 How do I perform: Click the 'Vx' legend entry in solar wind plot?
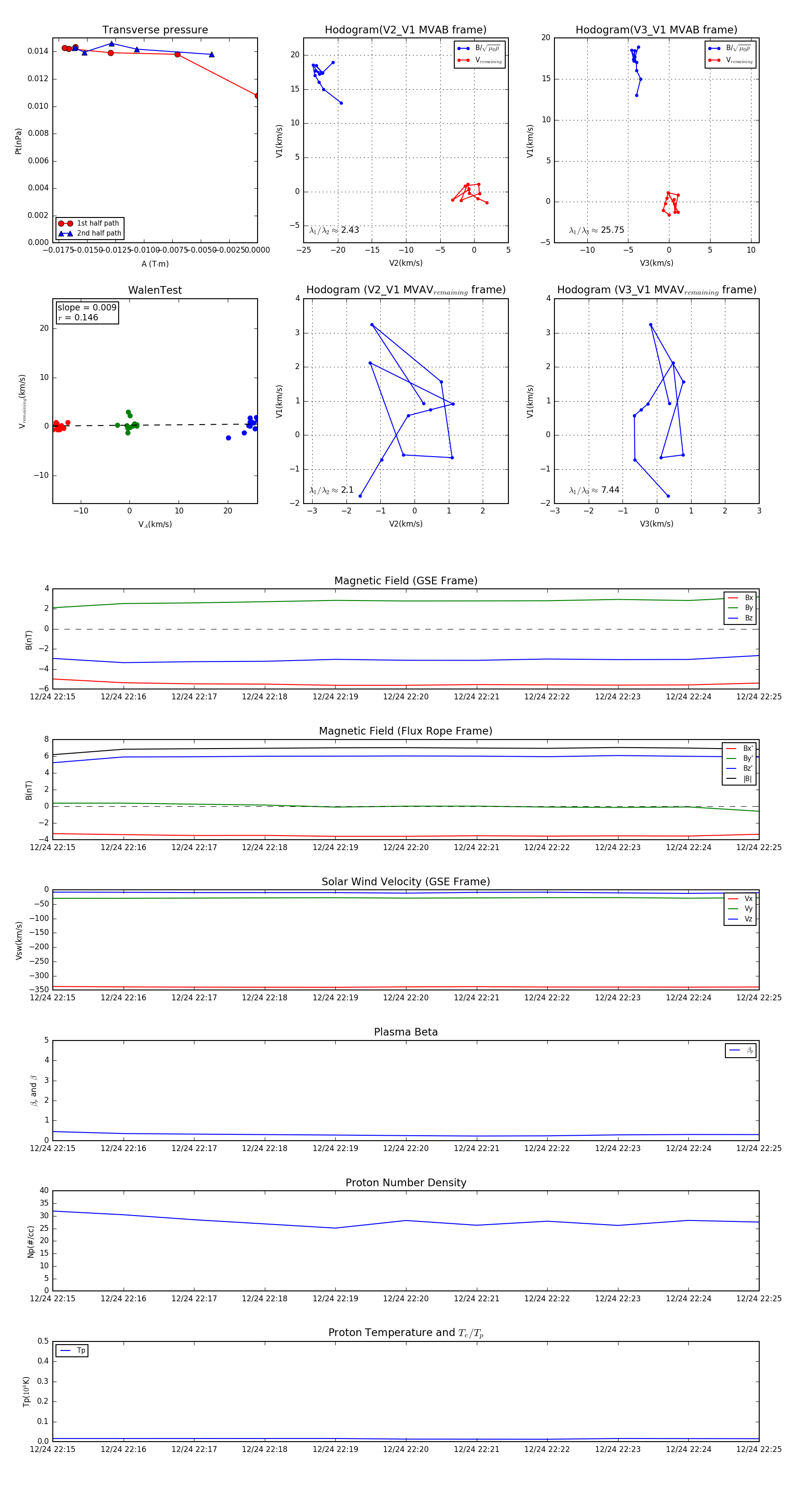tap(740, 898)
